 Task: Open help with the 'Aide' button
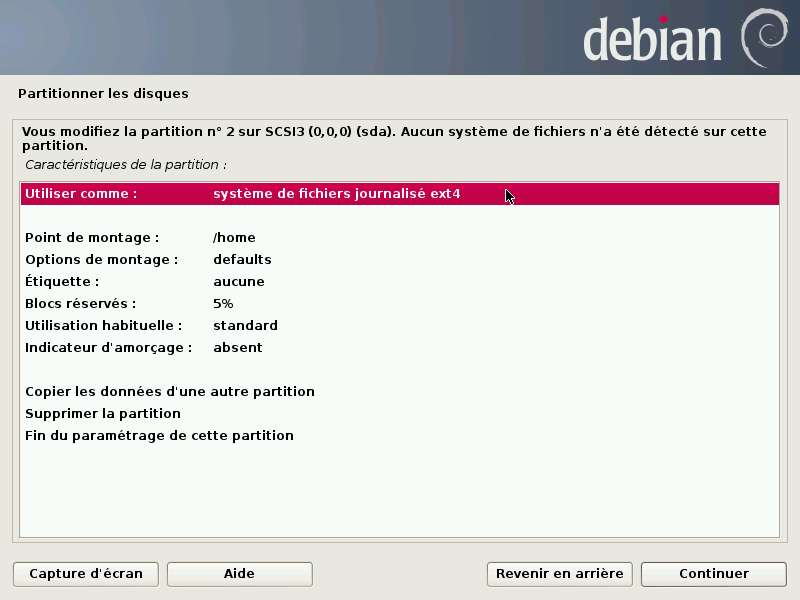point(239,574)
